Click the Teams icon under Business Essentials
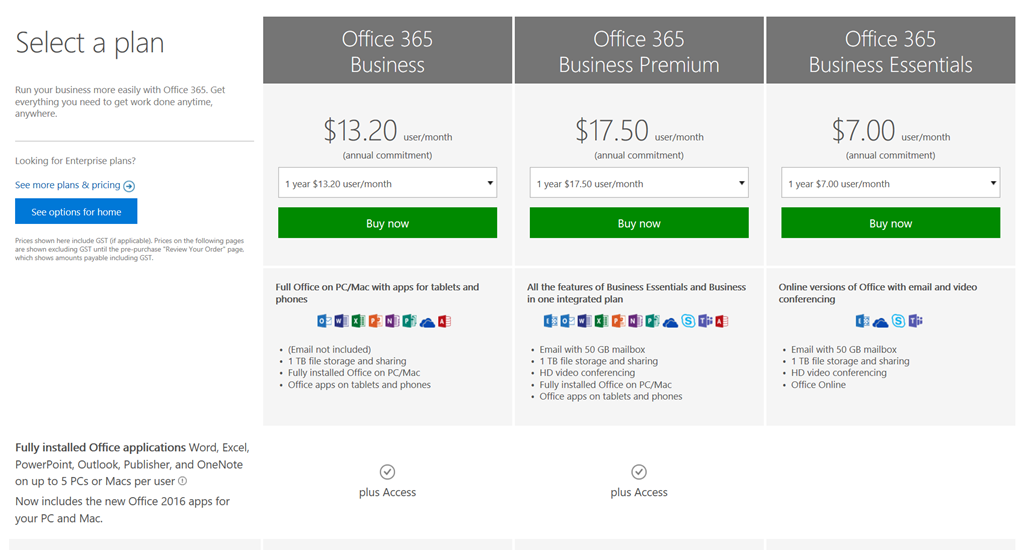 click(915, 321)
